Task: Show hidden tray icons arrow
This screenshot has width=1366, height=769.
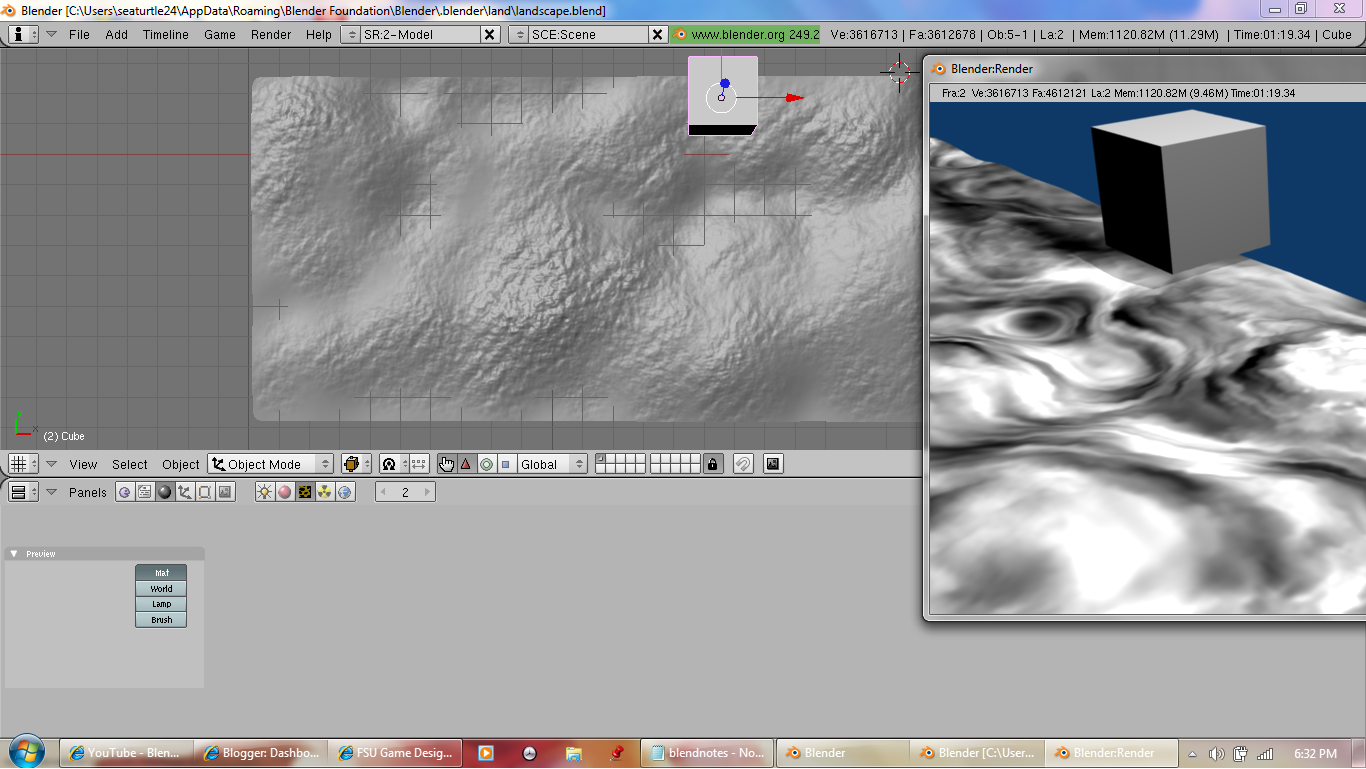Action: coord(1193,753)
